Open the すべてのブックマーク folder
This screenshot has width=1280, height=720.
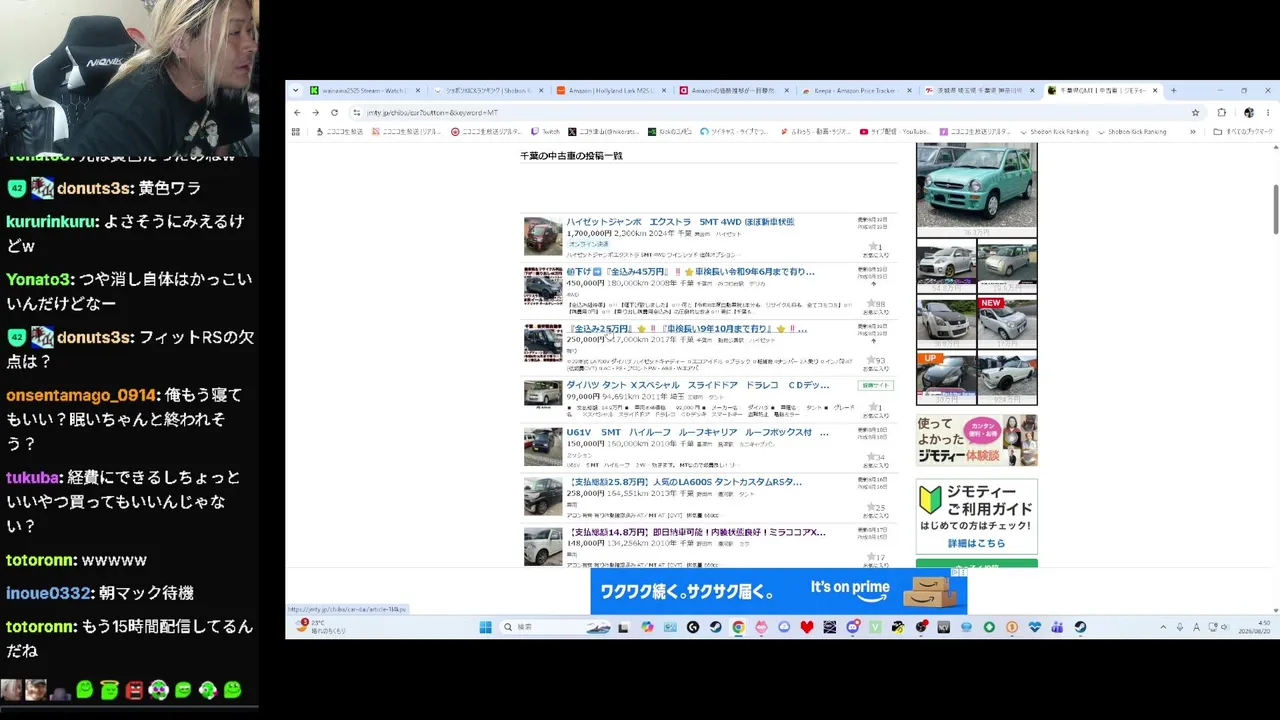pyautogui.click(x=1243, y=131)
